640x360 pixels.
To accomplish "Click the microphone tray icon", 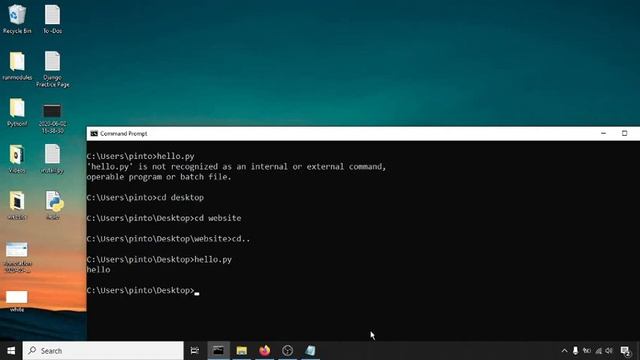I will [x=576, y=351].
